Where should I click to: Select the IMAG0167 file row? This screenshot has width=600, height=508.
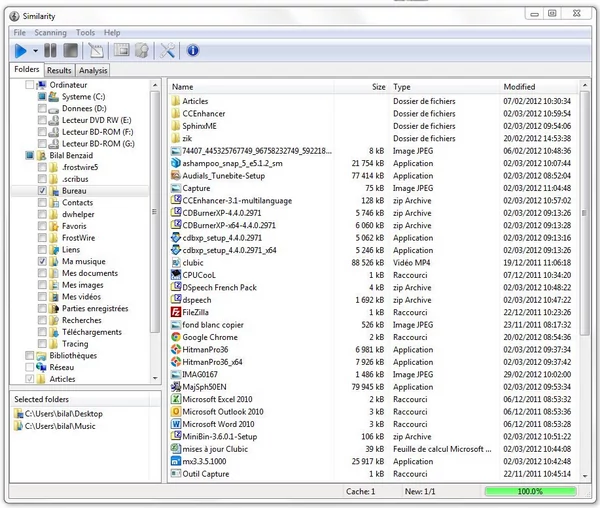373,374
